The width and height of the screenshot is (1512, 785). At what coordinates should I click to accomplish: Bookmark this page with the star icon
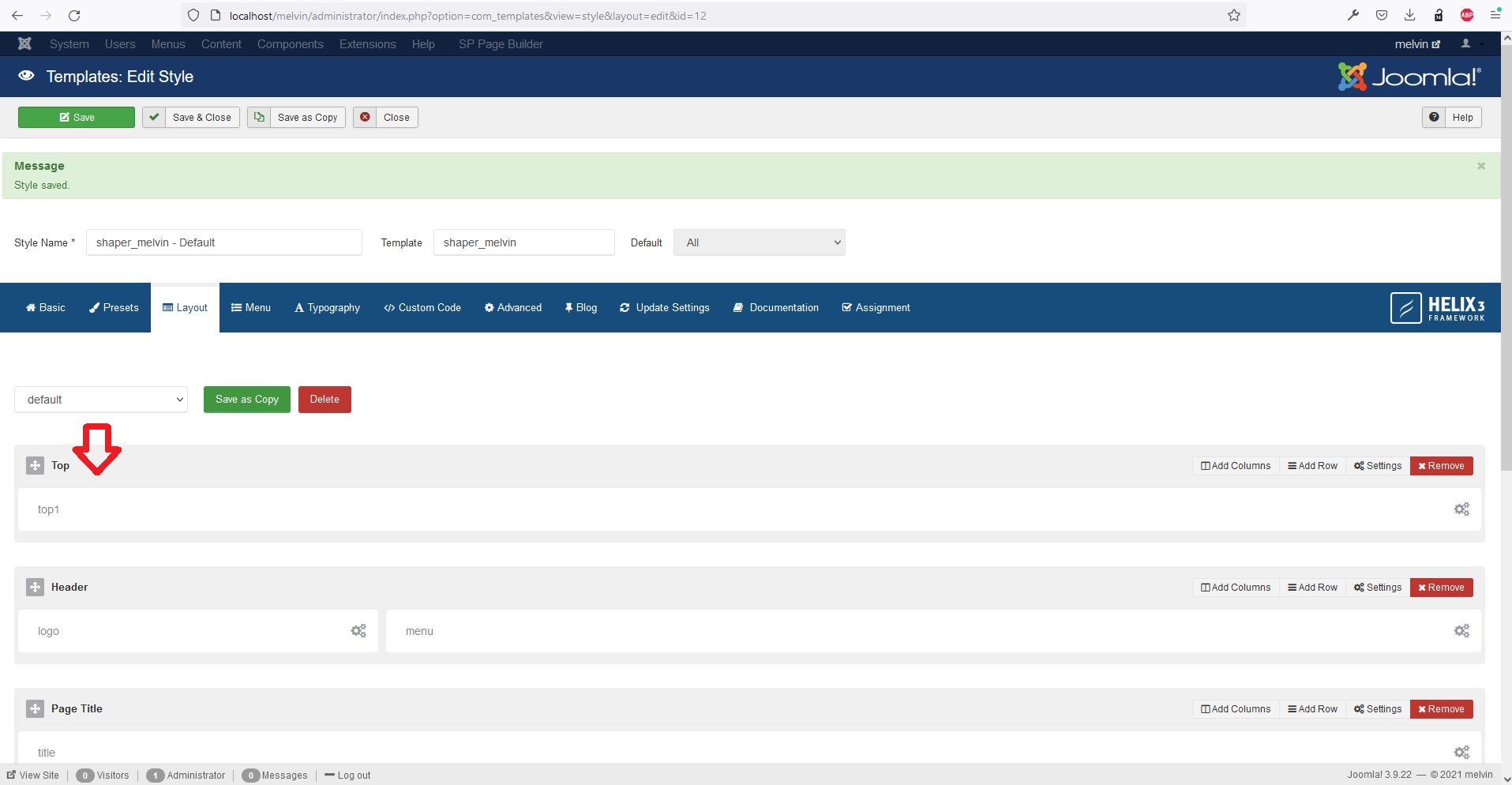coord(1234,16)
